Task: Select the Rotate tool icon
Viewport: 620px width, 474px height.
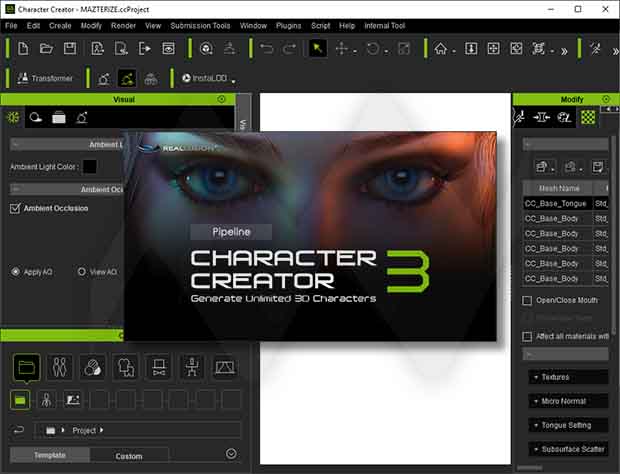Action: tap(372, 49)
